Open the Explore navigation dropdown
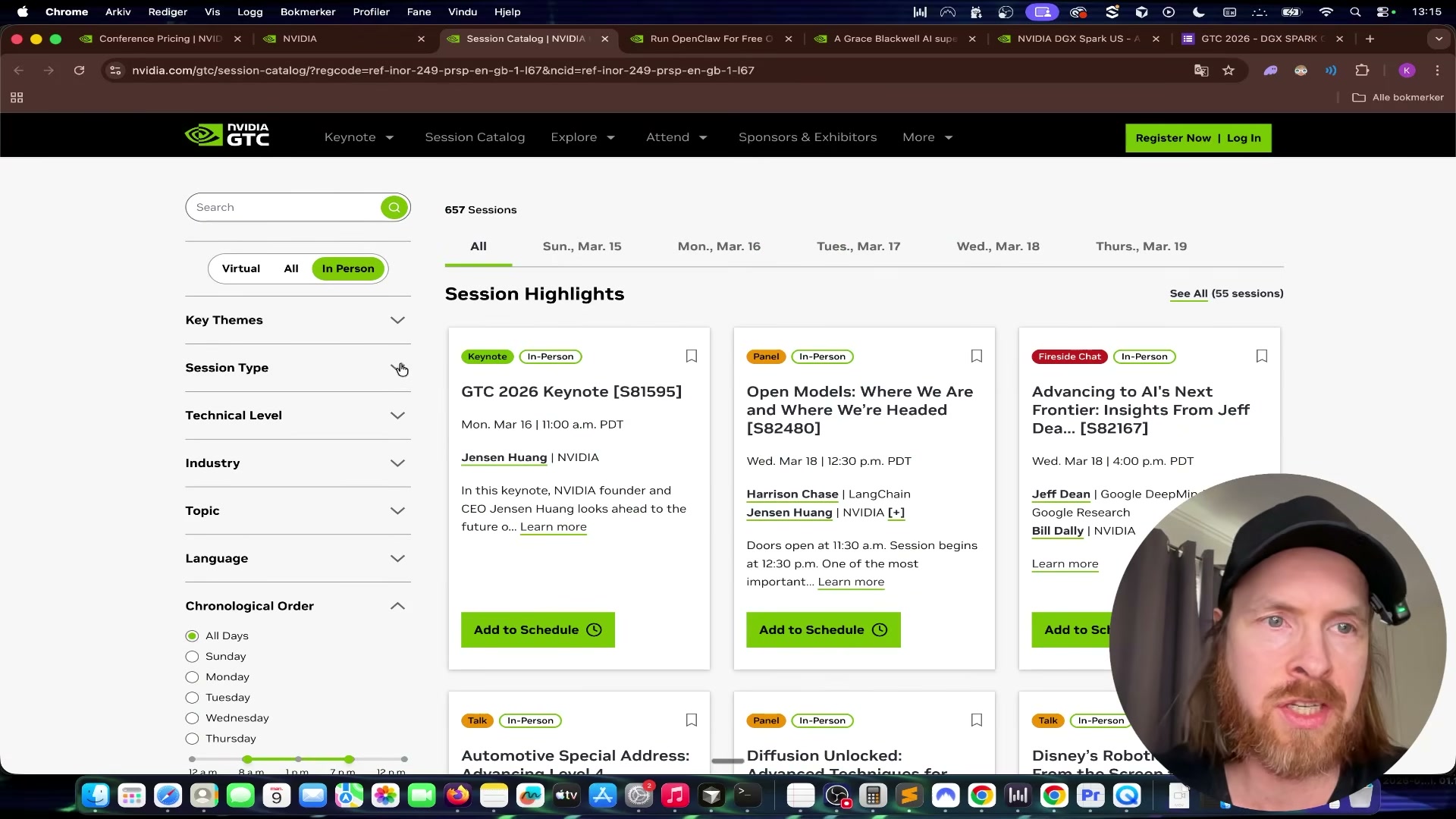 [x=582, y=137]
